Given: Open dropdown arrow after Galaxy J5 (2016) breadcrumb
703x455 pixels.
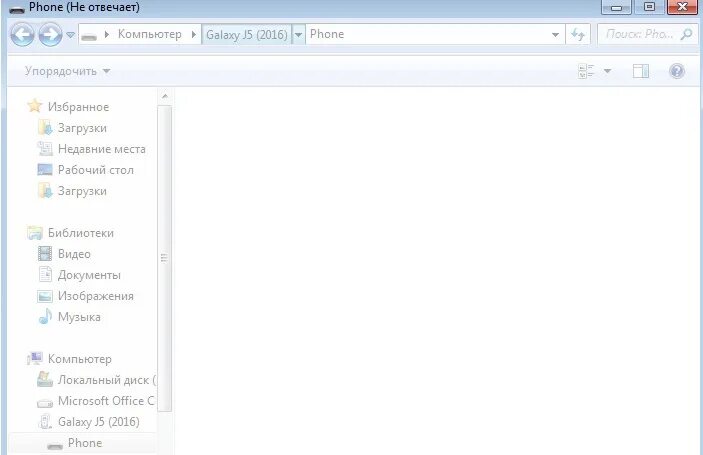Looking at the screenshot, I should [298, 35].
